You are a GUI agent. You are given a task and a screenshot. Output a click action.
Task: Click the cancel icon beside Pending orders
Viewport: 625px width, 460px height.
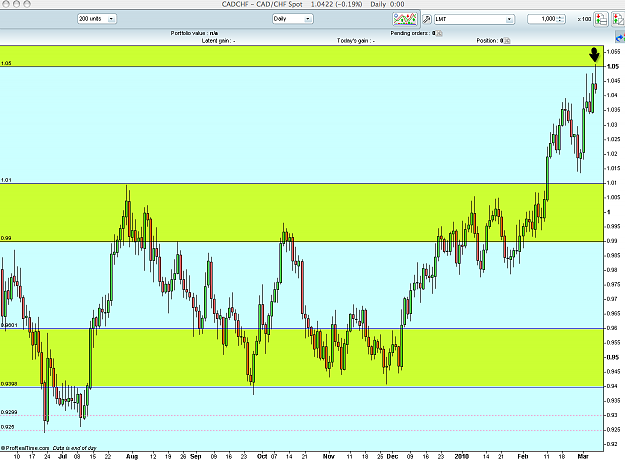(x=439, y=33)
